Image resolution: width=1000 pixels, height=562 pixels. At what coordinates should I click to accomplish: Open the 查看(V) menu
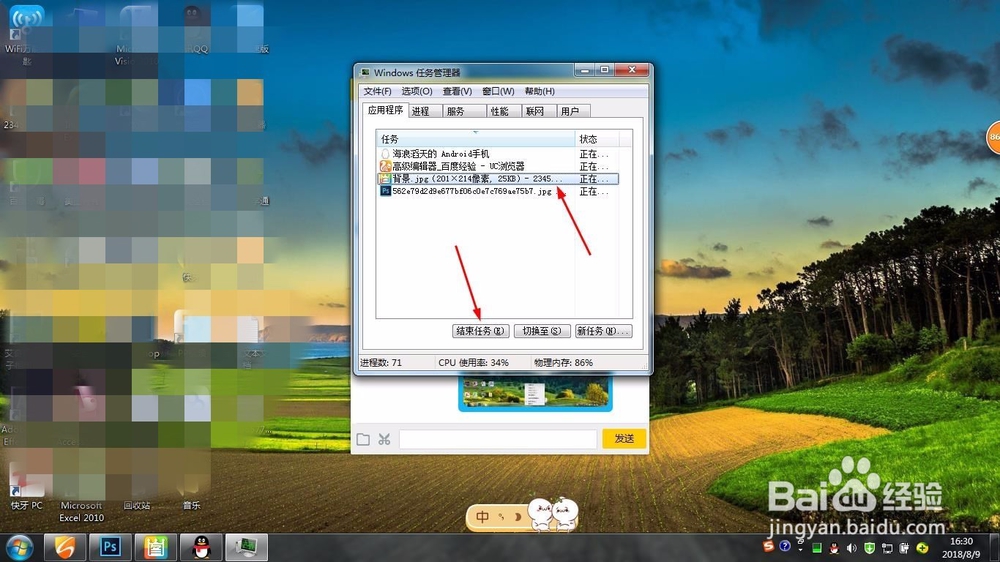coord(457,91)
